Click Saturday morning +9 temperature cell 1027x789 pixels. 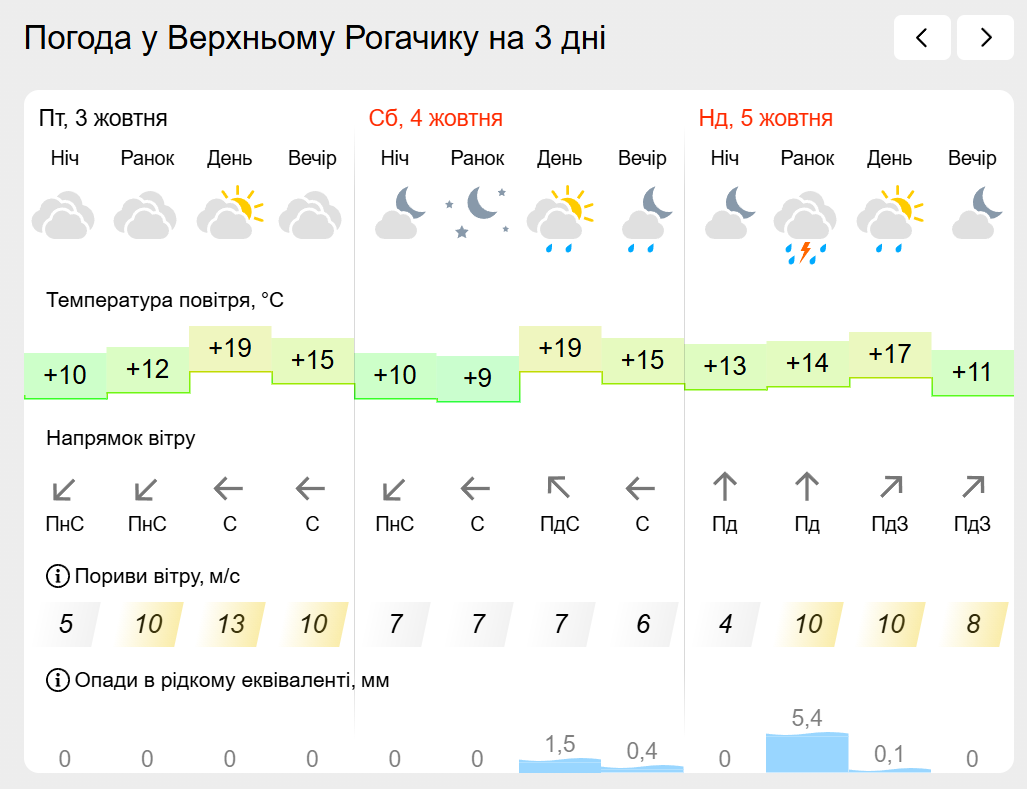pos(478,378)
